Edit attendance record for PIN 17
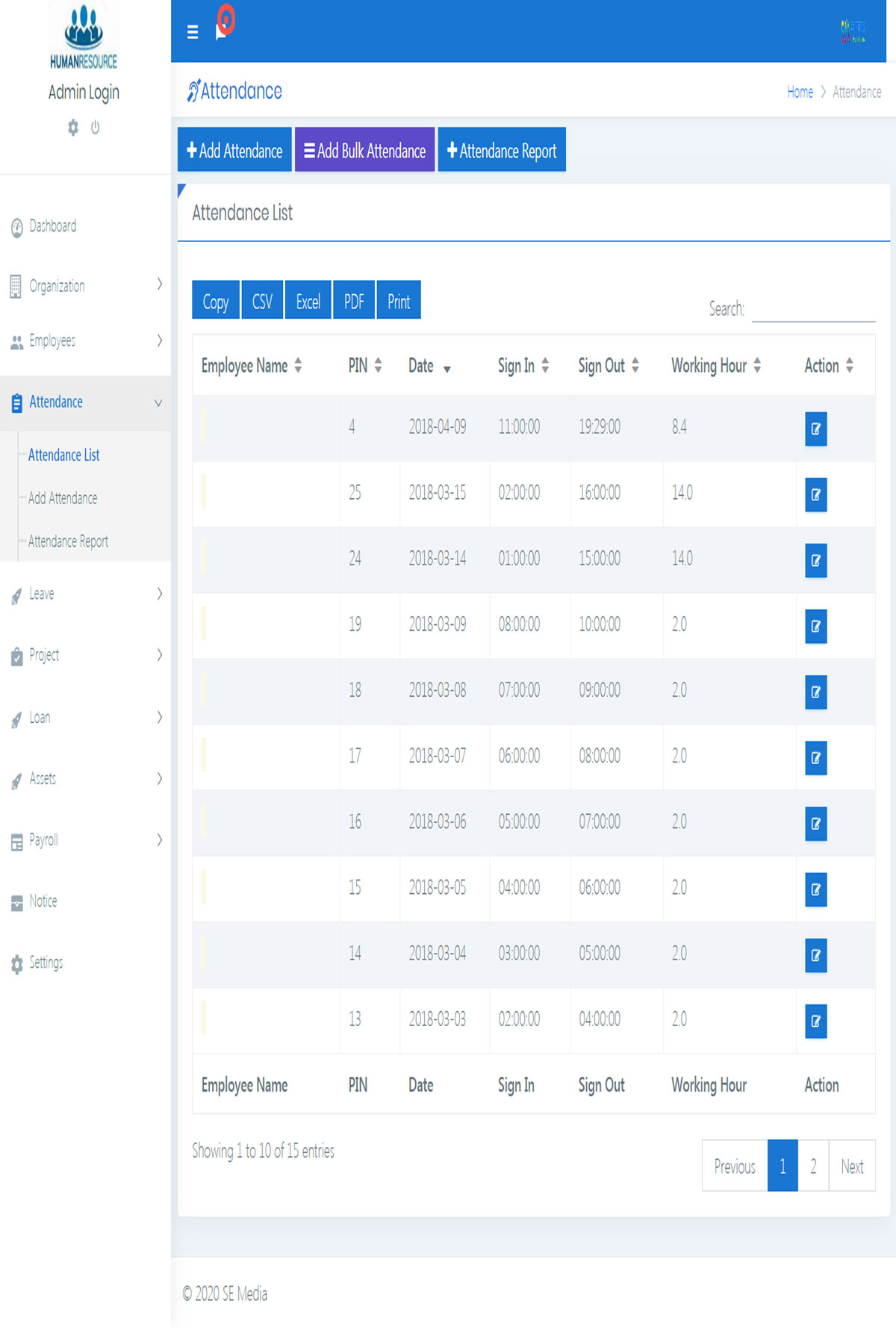The height and width of the screenshot is (1330, 896). (x=815, y=758)
